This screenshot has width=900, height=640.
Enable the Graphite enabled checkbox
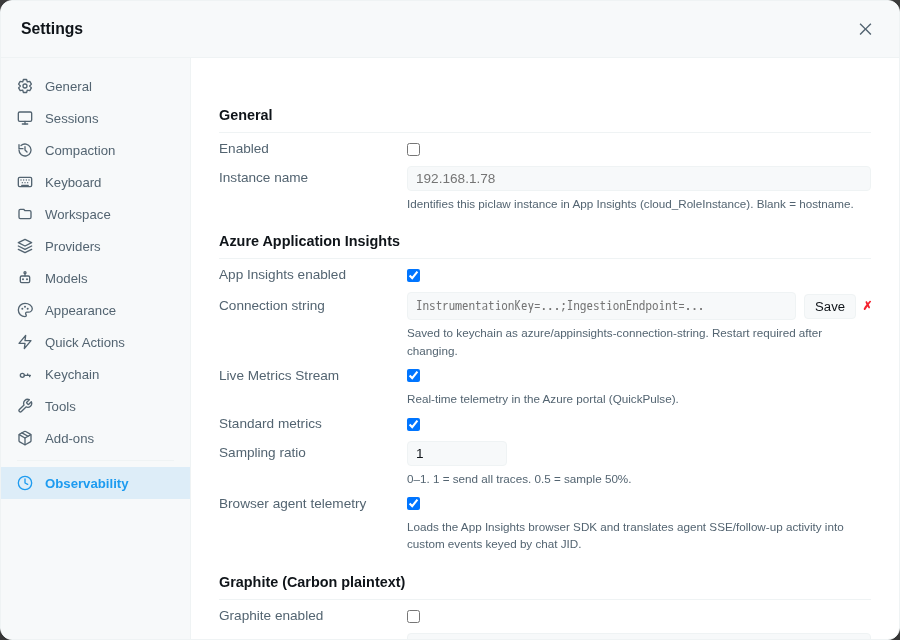coord(413,616)
